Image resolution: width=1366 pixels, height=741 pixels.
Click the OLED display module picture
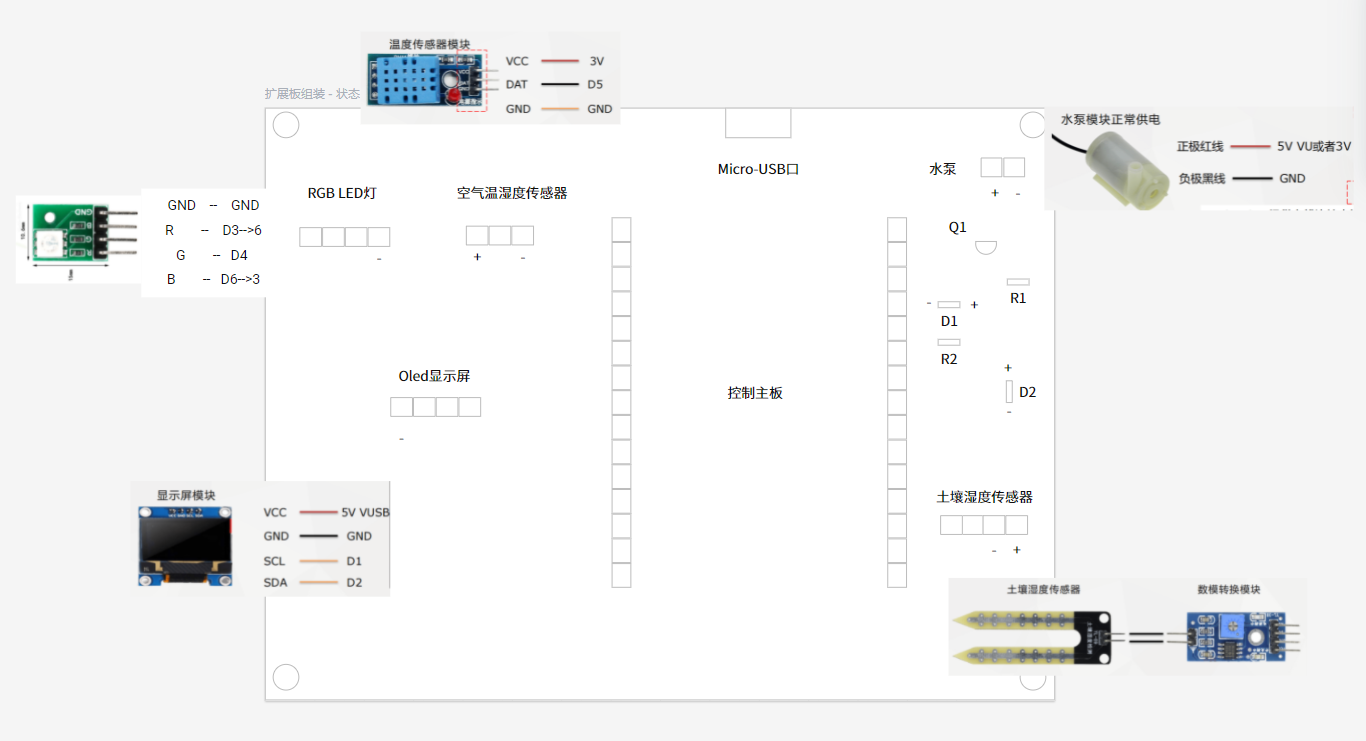(x=185, y=545)
